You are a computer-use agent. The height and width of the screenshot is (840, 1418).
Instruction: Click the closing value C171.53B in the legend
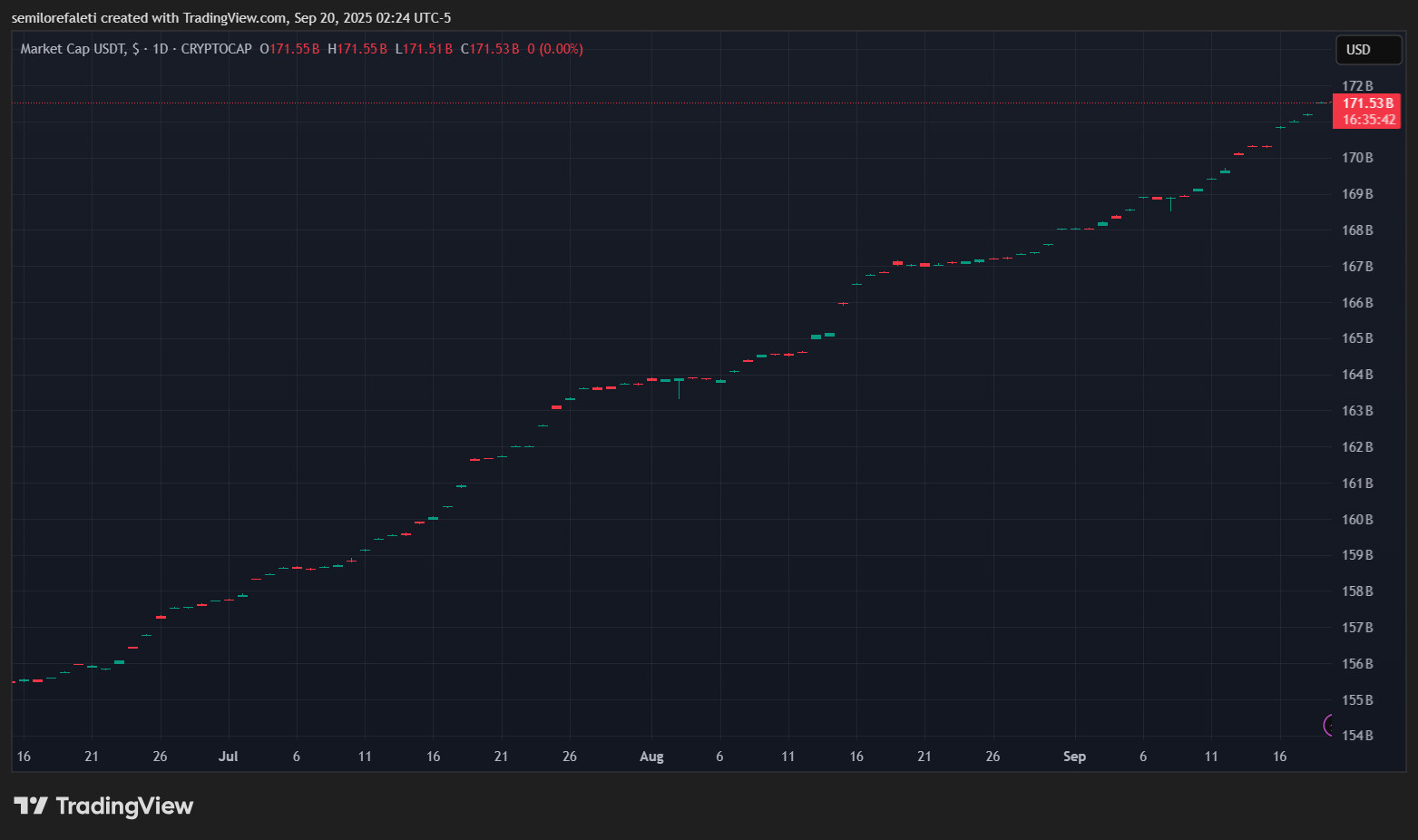(490, 49)
